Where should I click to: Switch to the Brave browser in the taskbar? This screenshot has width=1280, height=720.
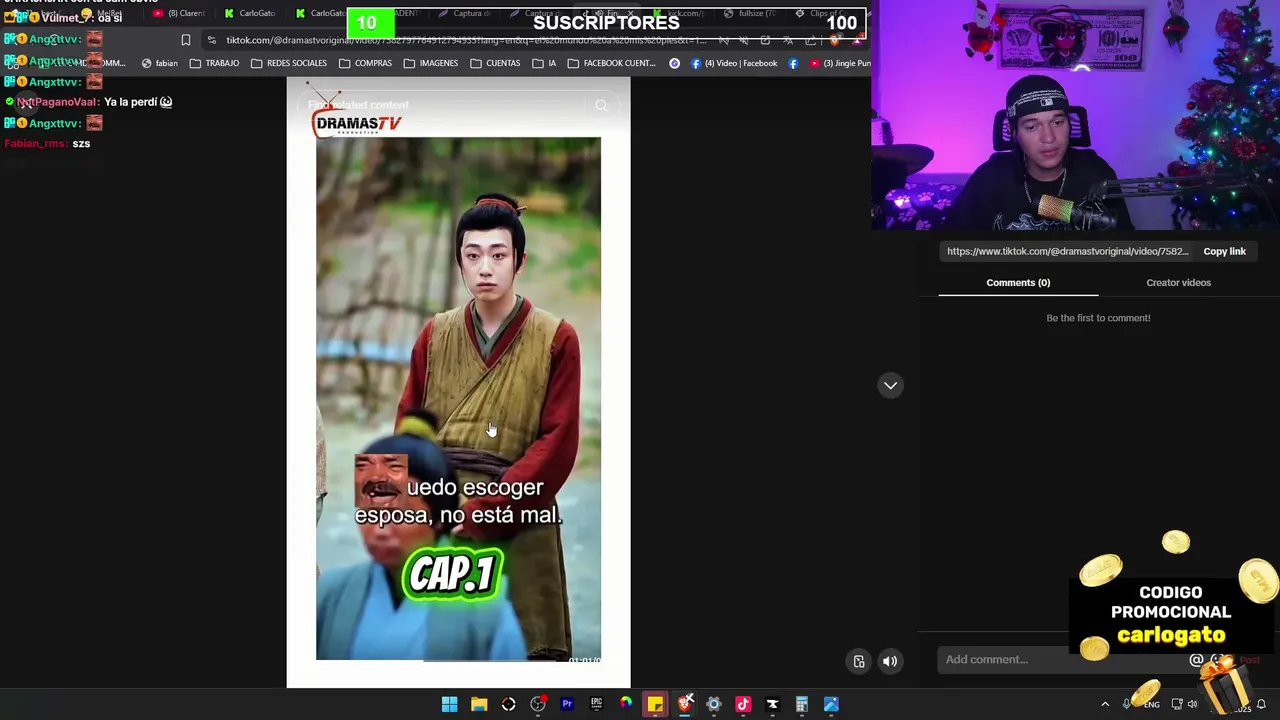[x=684, y=704]
